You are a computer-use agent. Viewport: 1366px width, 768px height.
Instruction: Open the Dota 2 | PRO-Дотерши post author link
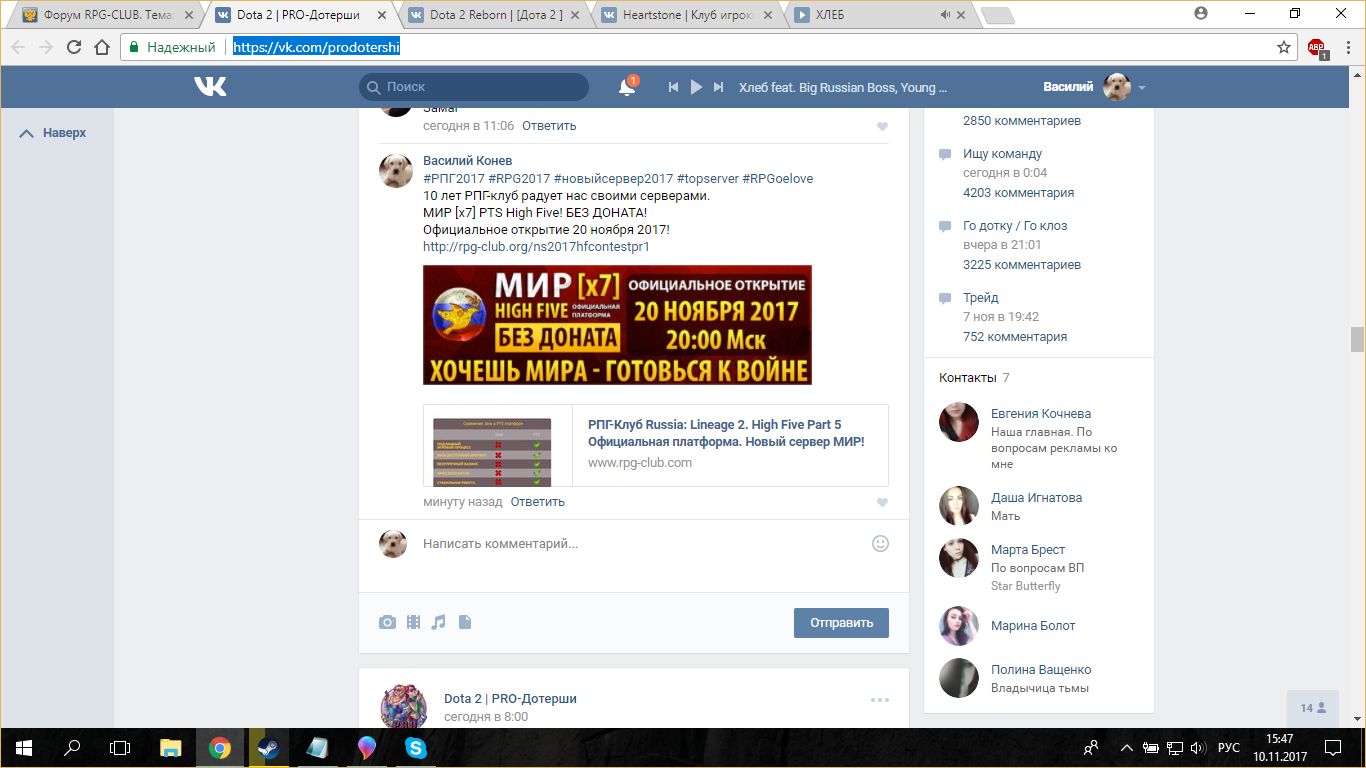[510, 699]
